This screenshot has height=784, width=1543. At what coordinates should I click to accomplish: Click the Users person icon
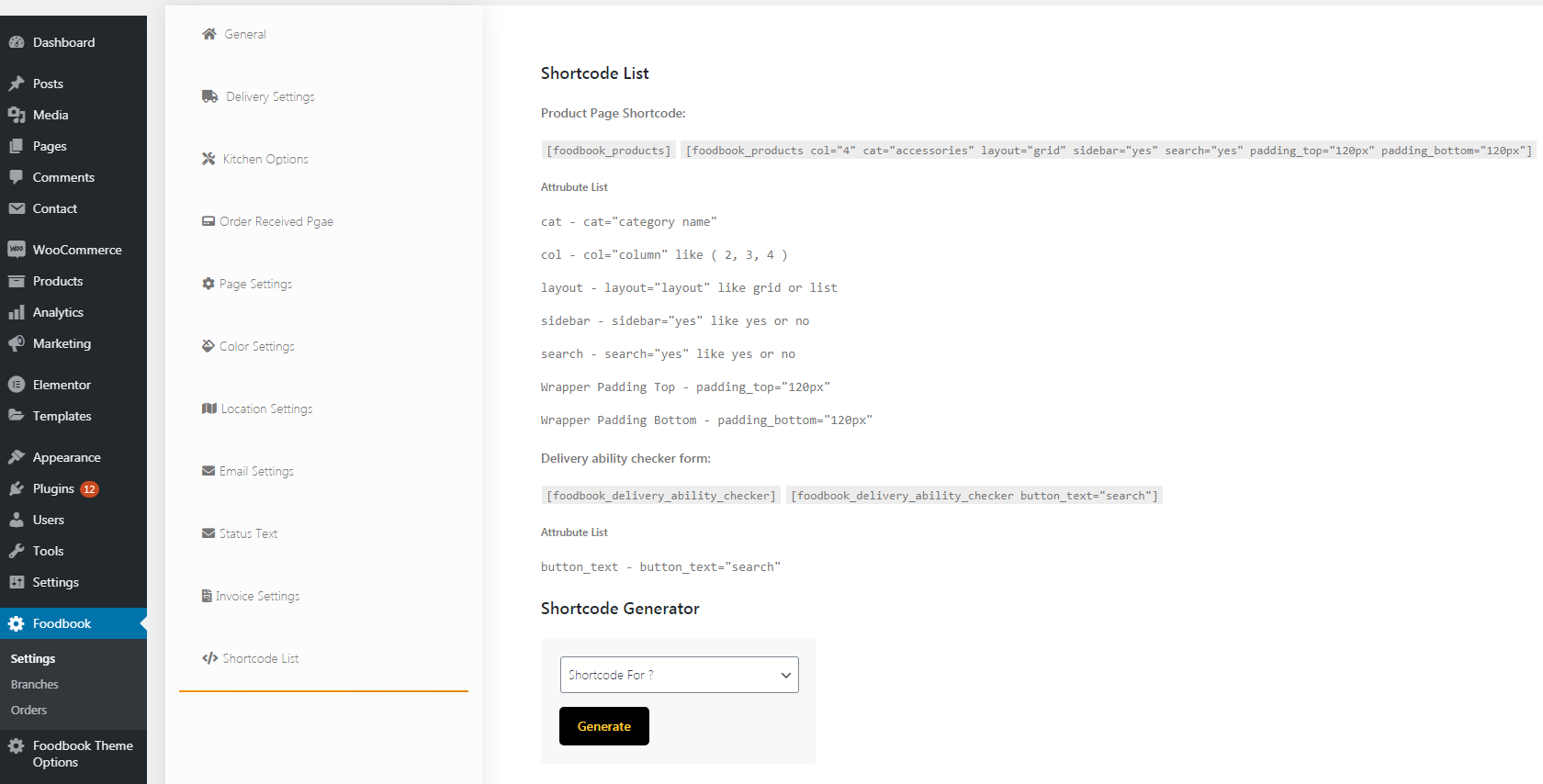[17, 520]
